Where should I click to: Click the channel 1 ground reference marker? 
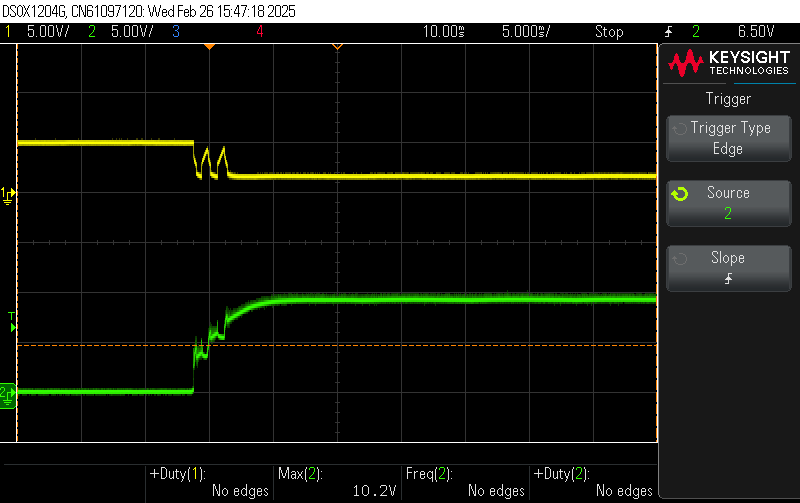point(8,195)
